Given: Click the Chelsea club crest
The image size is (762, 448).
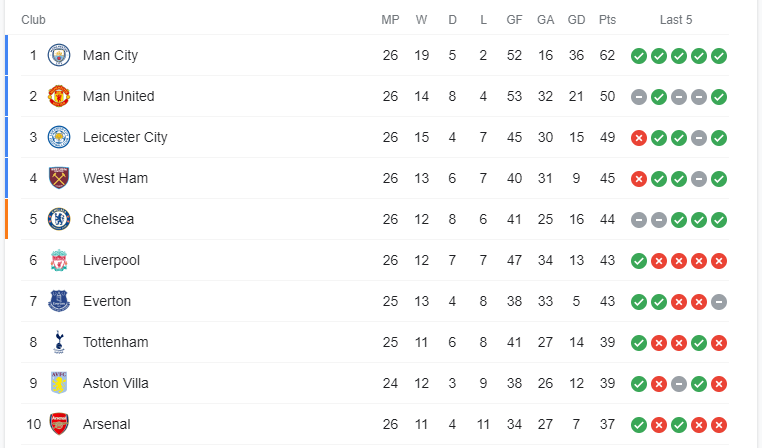Looking at the screenshot, I should pyautogui.click(x=59, y=219).
